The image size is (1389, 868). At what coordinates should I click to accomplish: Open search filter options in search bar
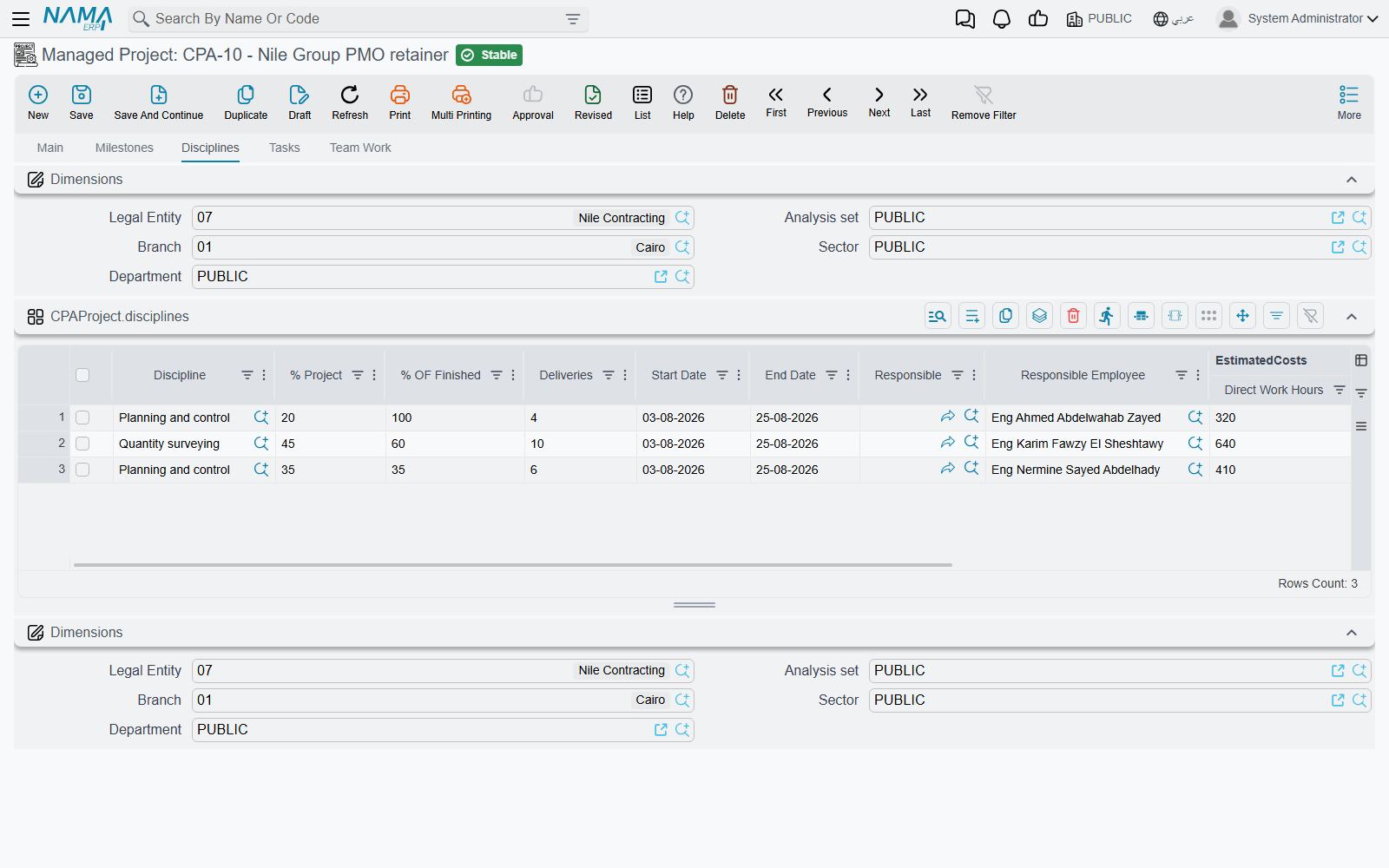pos(573,19)
